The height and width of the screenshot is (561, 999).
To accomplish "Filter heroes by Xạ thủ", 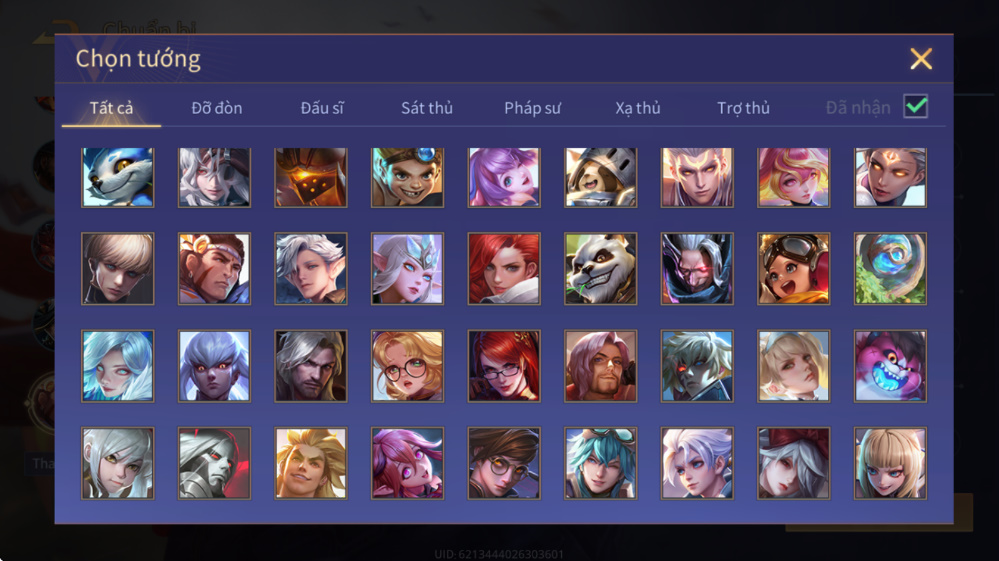I will click(638, 108).
